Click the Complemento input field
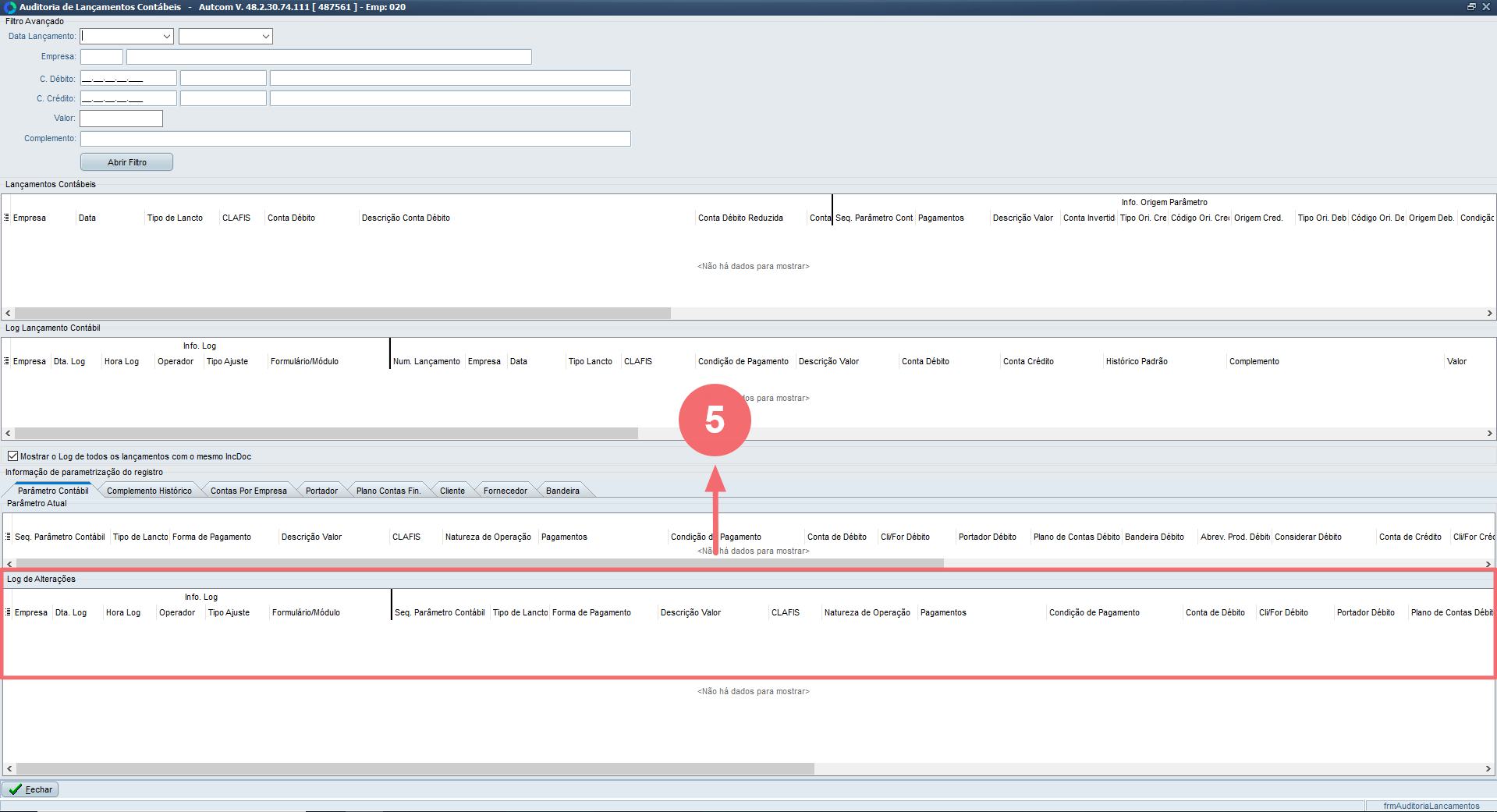Image resolution: width=1497 pixels, height=812 pixels. coord(355,139)
